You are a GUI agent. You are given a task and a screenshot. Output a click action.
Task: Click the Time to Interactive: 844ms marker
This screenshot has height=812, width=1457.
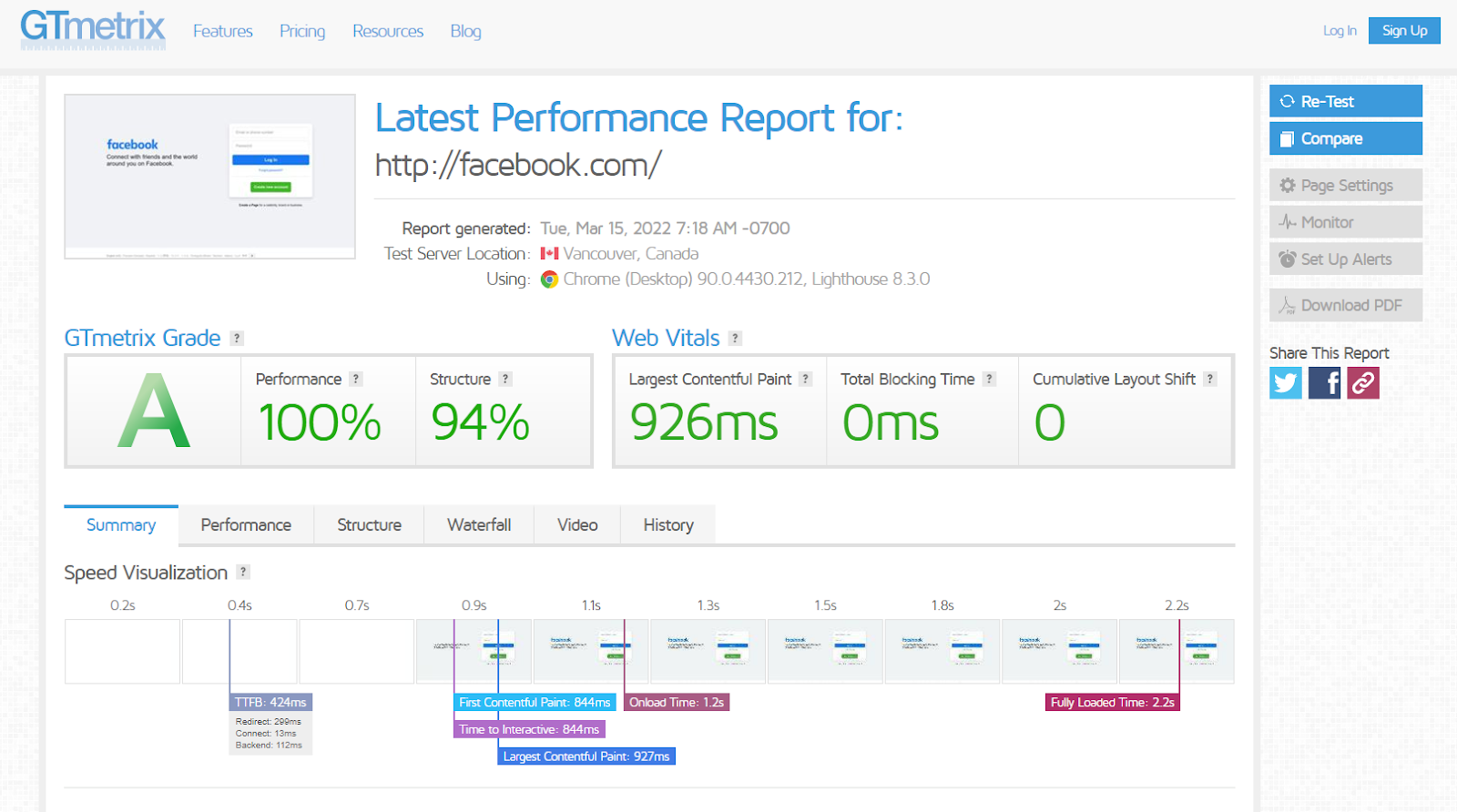click(529, 729)
